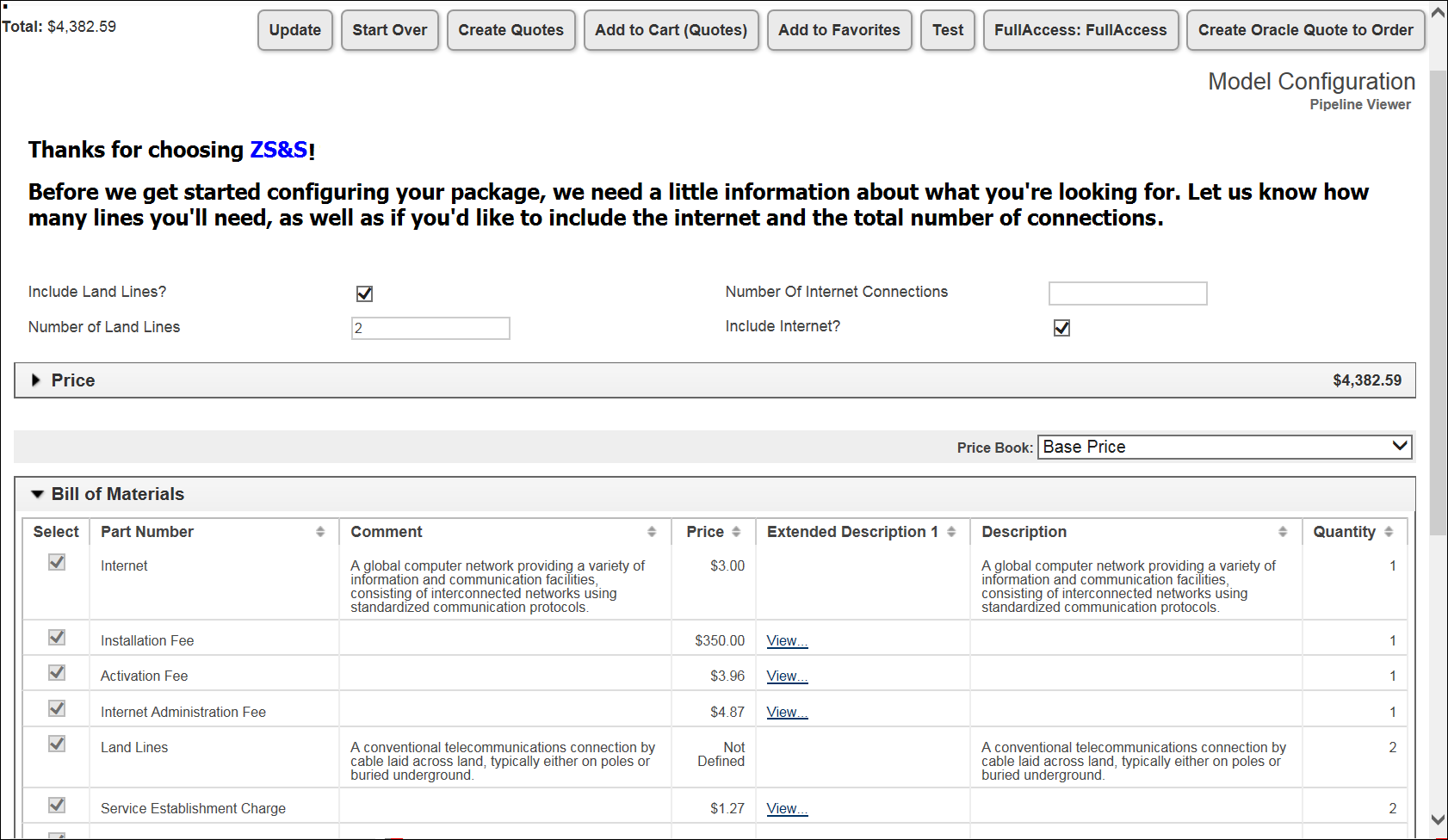Image resolution: width=1448 pixels, height=840 pixels.
Task: Click the Start Over button
Action: coord(390,30)
